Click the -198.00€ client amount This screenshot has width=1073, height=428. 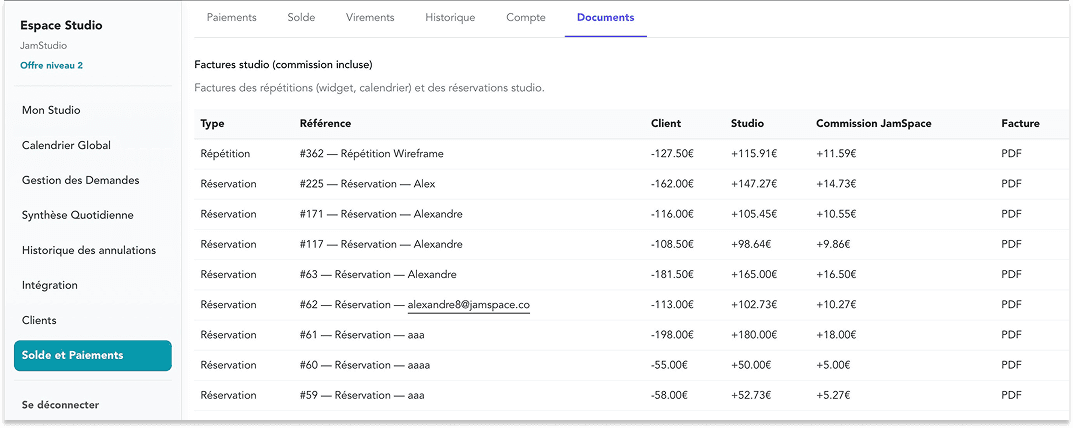(x=672, y=335)
